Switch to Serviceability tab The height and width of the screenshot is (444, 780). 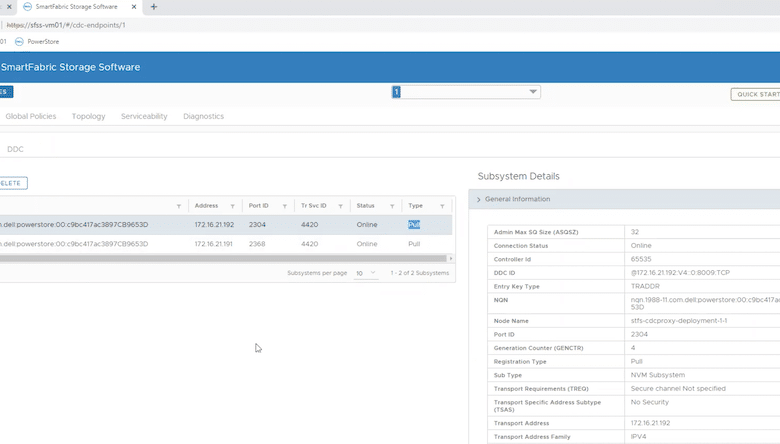(144, 116)
